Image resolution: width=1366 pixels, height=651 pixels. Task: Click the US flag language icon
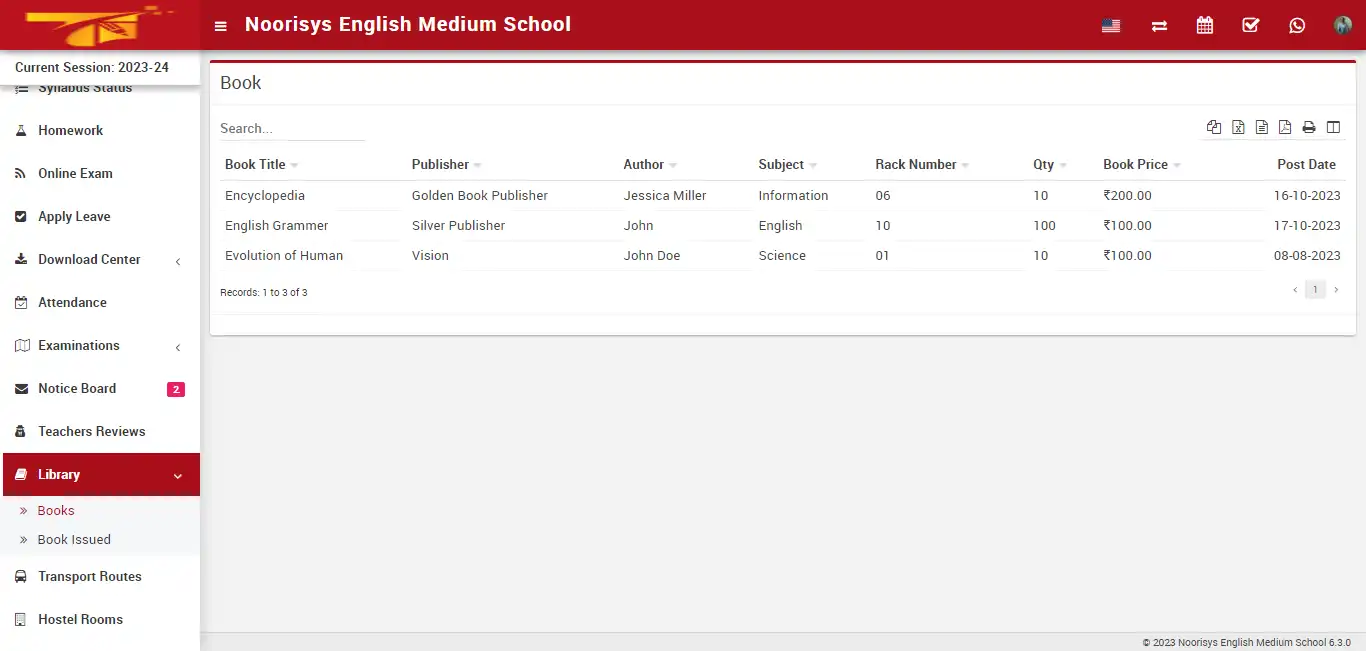point(1111,26)
